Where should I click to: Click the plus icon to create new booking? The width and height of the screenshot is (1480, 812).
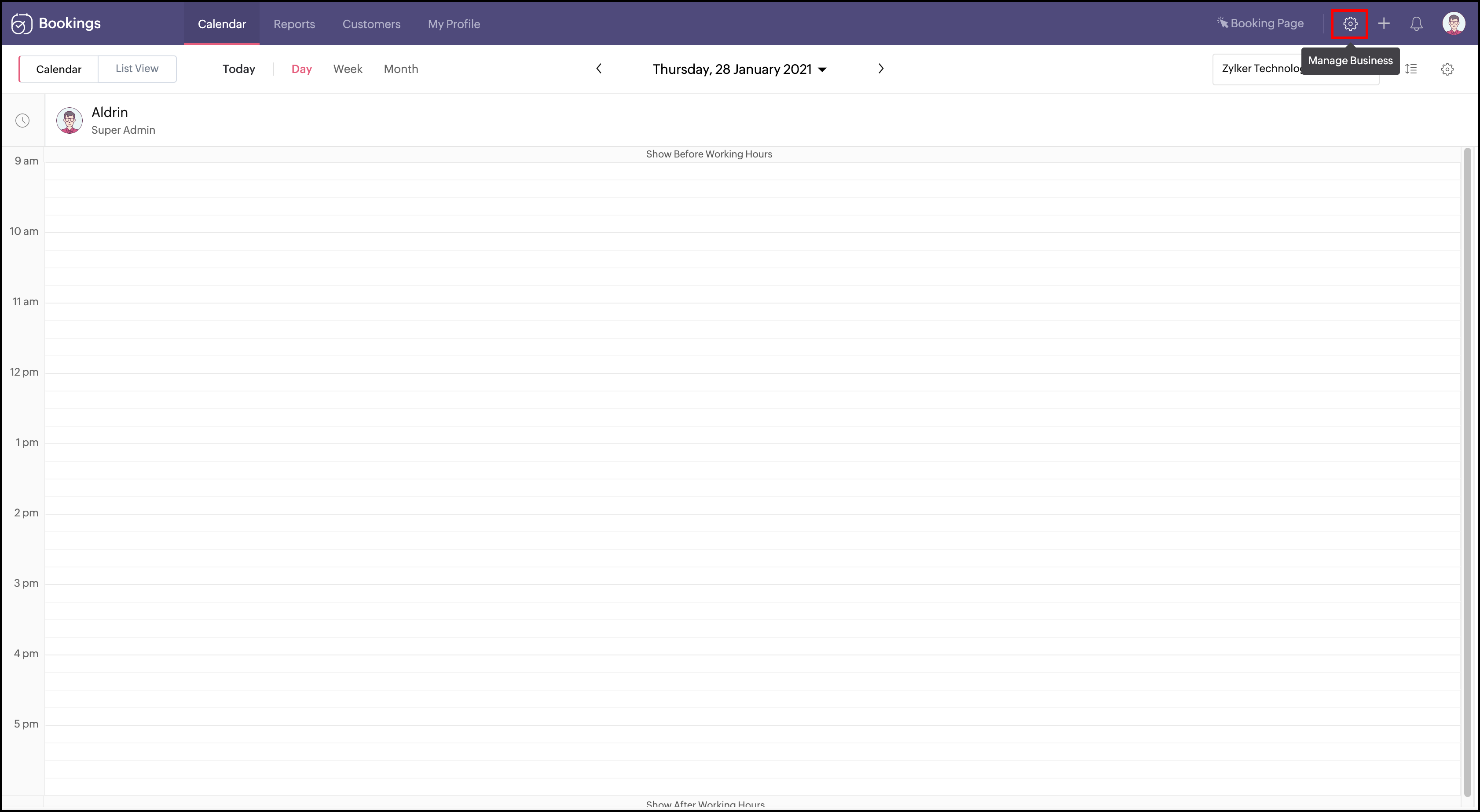coord(1384,24)
